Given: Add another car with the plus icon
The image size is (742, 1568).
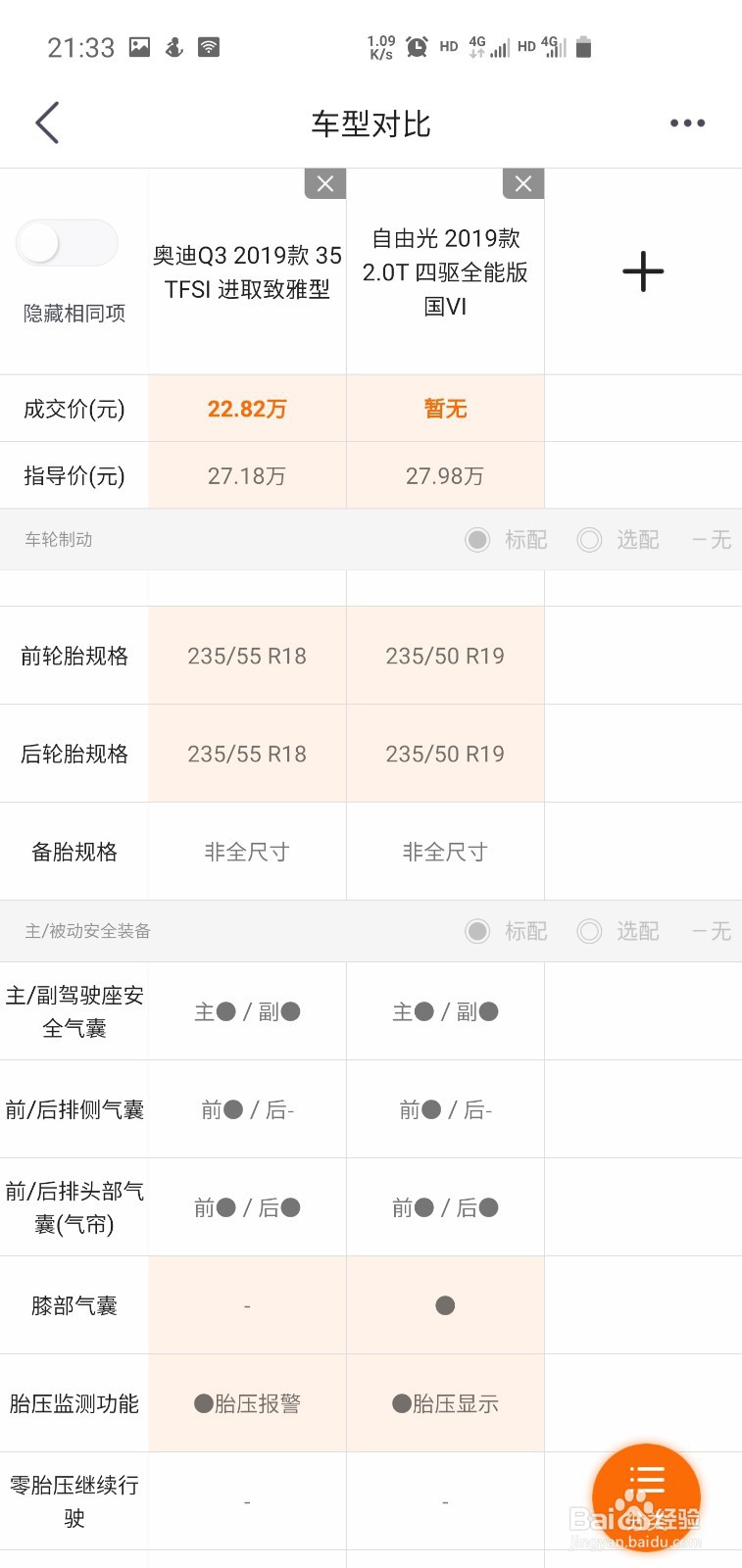Looking at the screenshot, I should point(643,271).
